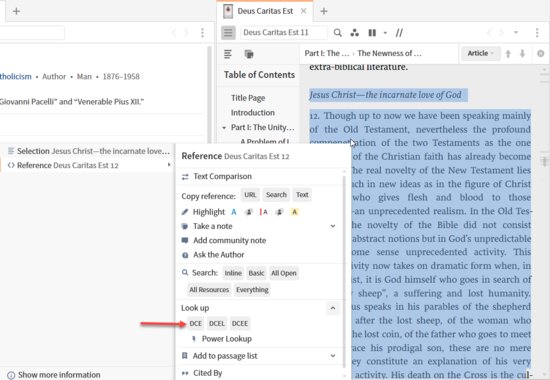Click Power Lookup
This screenshot has width=550, height=380.
(227, 339)
